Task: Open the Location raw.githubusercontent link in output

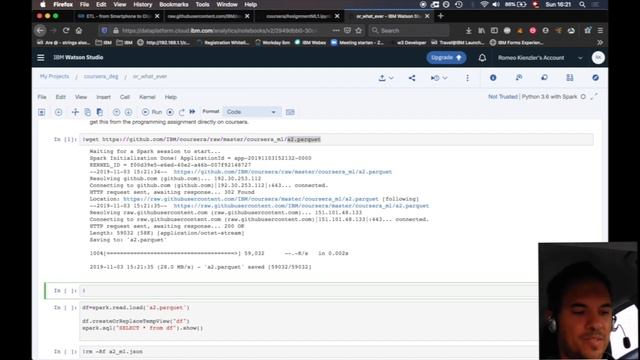Action: click(x=251, y=199)
